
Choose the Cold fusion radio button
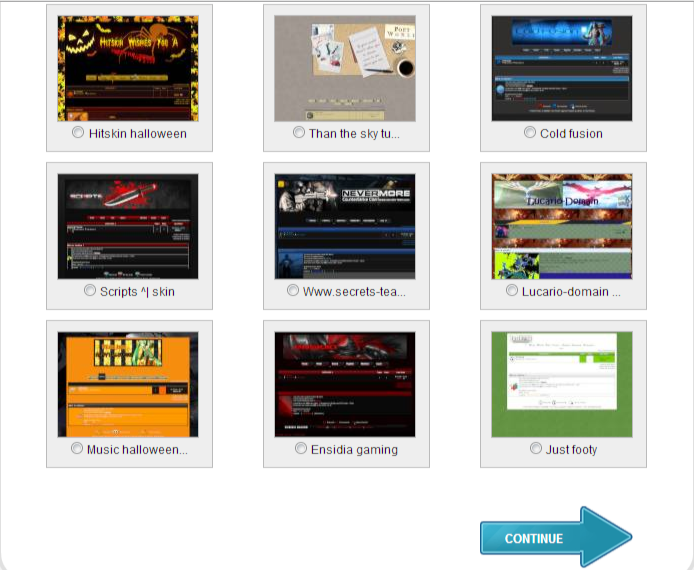[530, 132]
